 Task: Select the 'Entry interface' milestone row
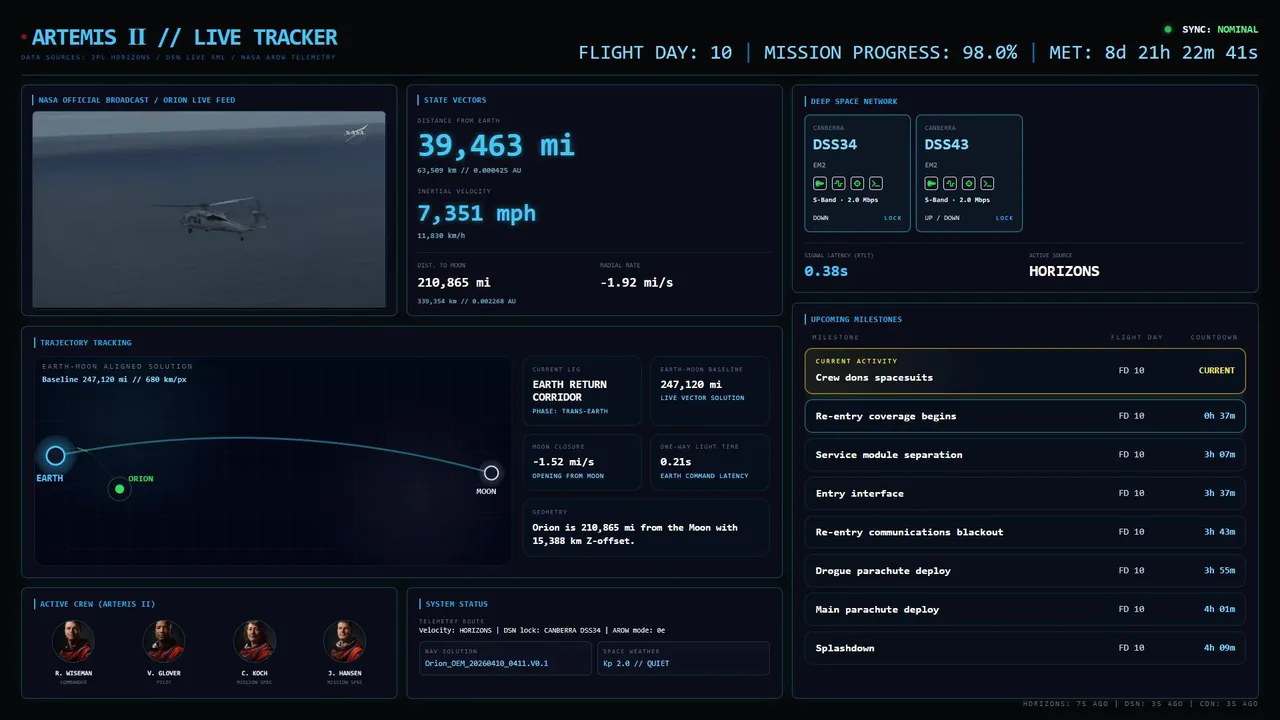tap(1025, 493)
